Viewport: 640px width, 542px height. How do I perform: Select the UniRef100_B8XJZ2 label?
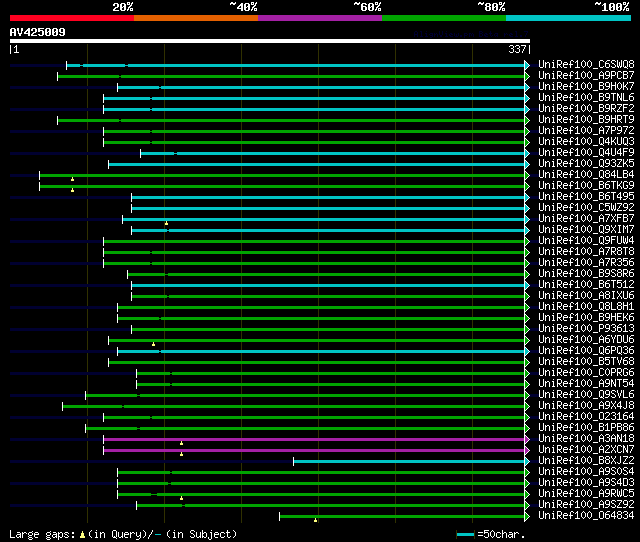click(x=586, y=461)
